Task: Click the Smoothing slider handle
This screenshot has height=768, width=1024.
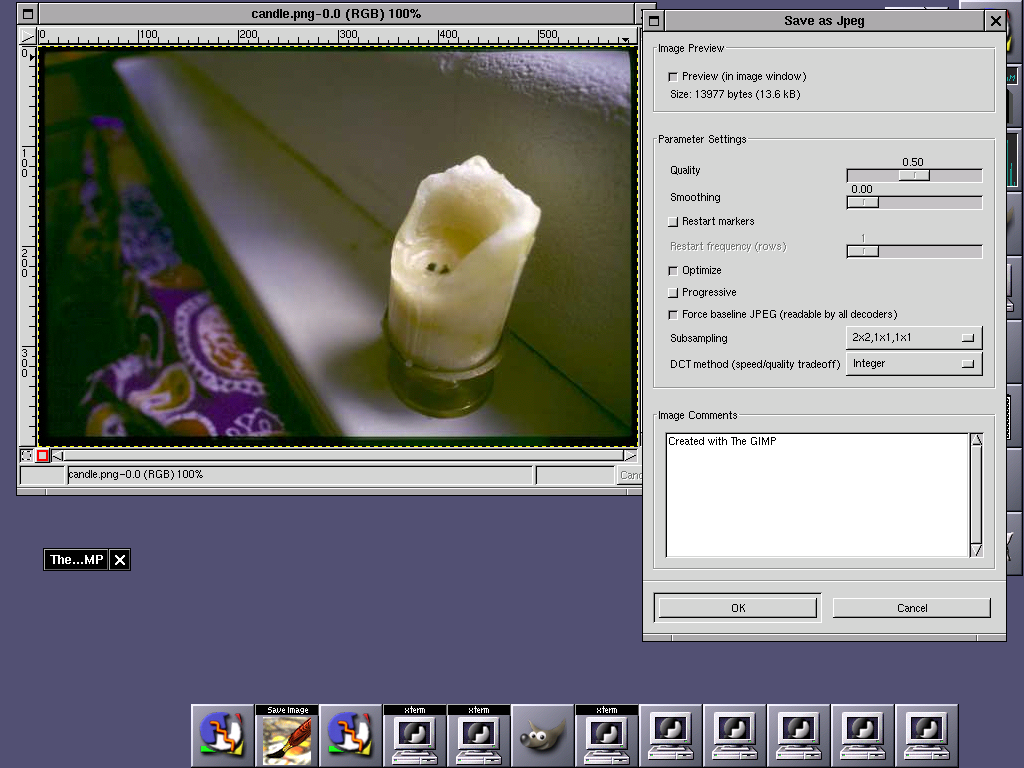Action: [x=862, y=202]
